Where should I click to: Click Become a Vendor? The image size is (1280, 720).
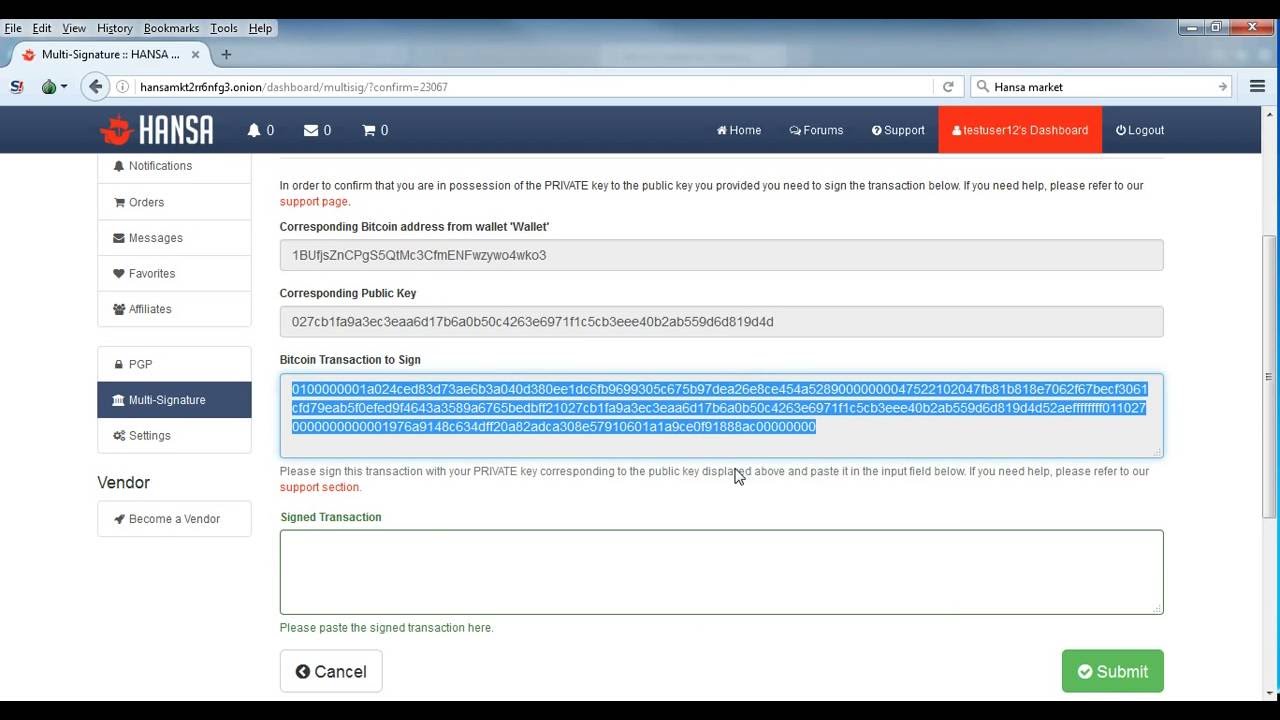click(174, 519)
